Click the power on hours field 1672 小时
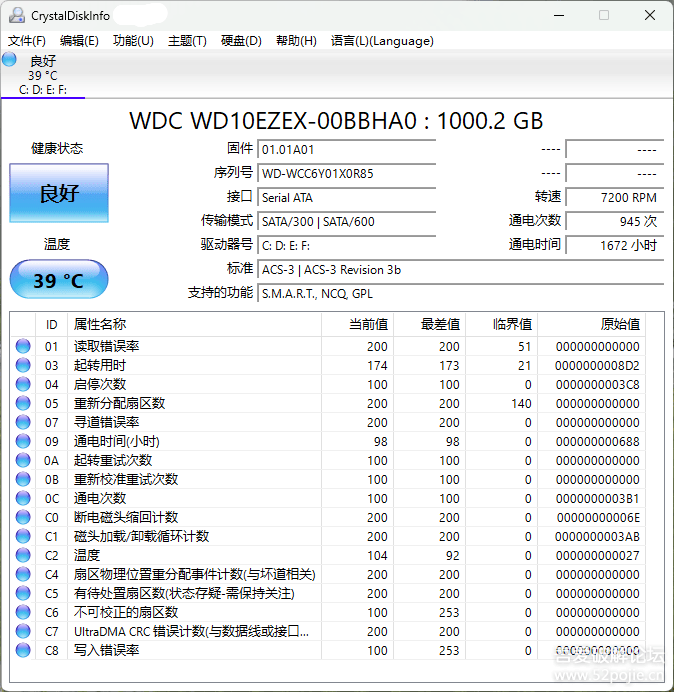 [x=615, y=245]
